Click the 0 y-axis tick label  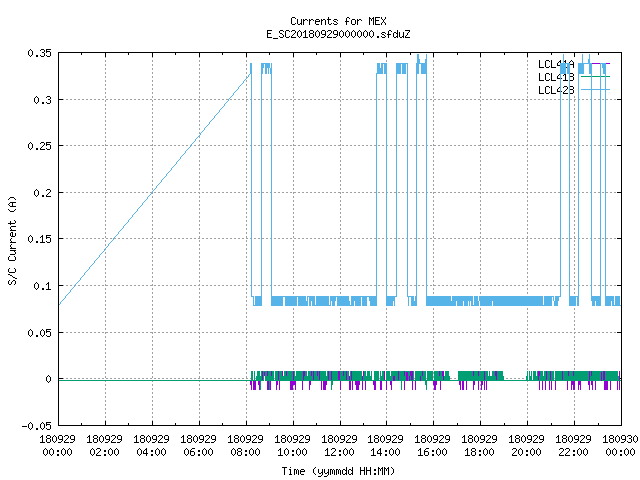49,379
